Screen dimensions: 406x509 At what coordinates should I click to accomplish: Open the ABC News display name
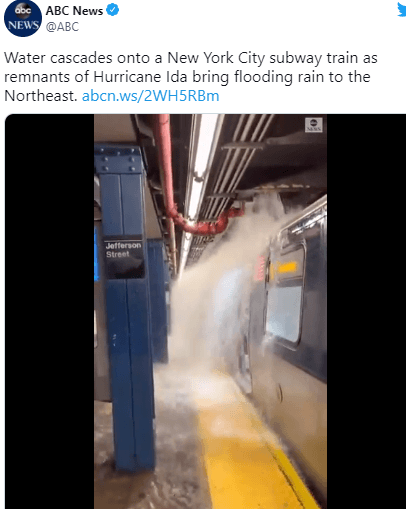point(74,11)
